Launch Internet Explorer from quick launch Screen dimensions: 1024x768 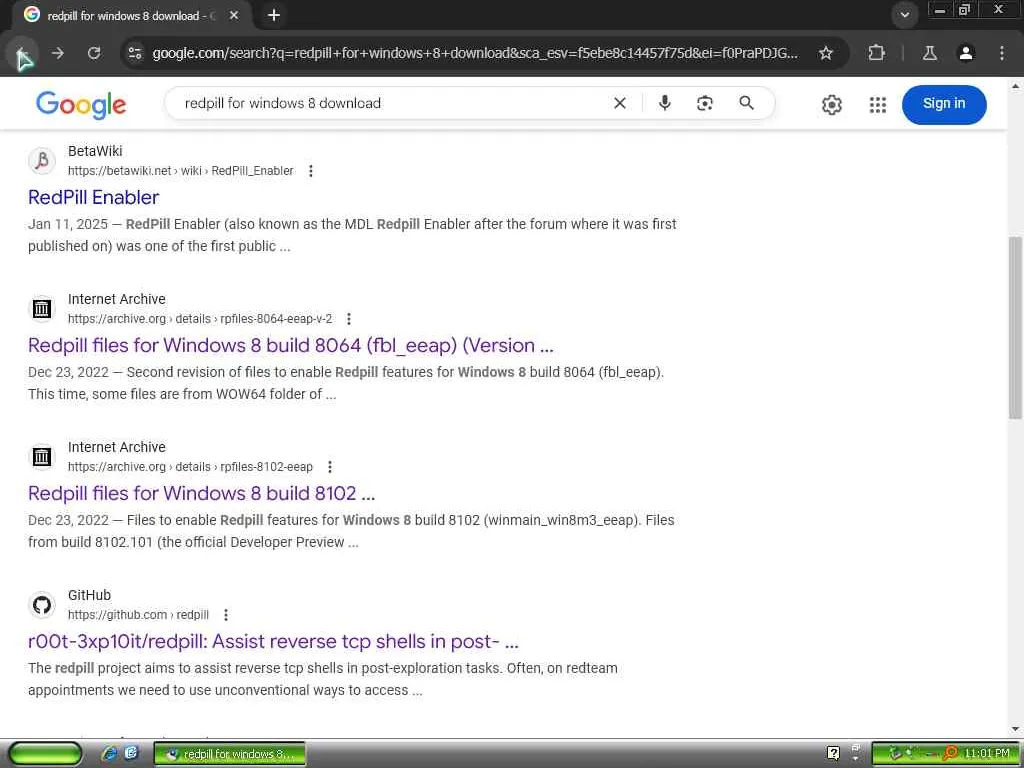click(x=110, y=754)
